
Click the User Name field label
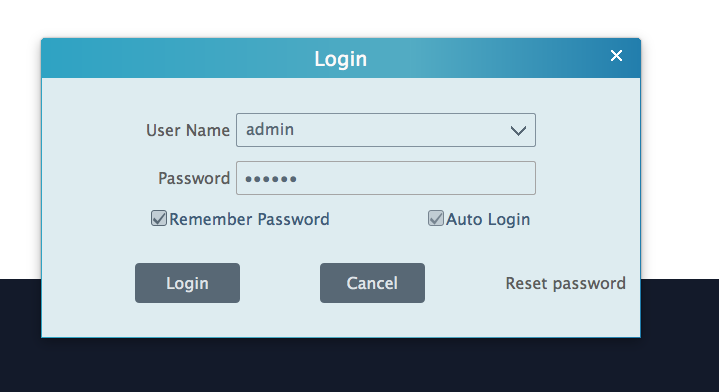(188, 130)
